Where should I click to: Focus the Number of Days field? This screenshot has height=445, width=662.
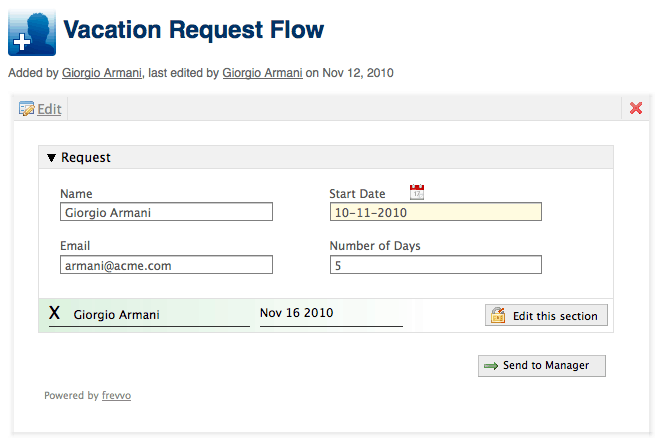click(436, 265)
